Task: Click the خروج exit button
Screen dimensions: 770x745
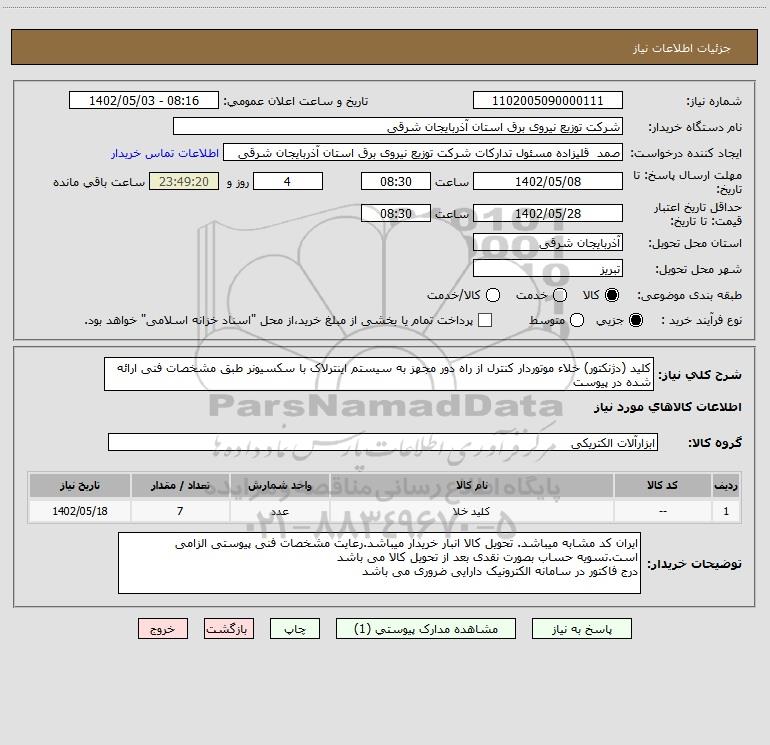Action: [x=163, y=629]
